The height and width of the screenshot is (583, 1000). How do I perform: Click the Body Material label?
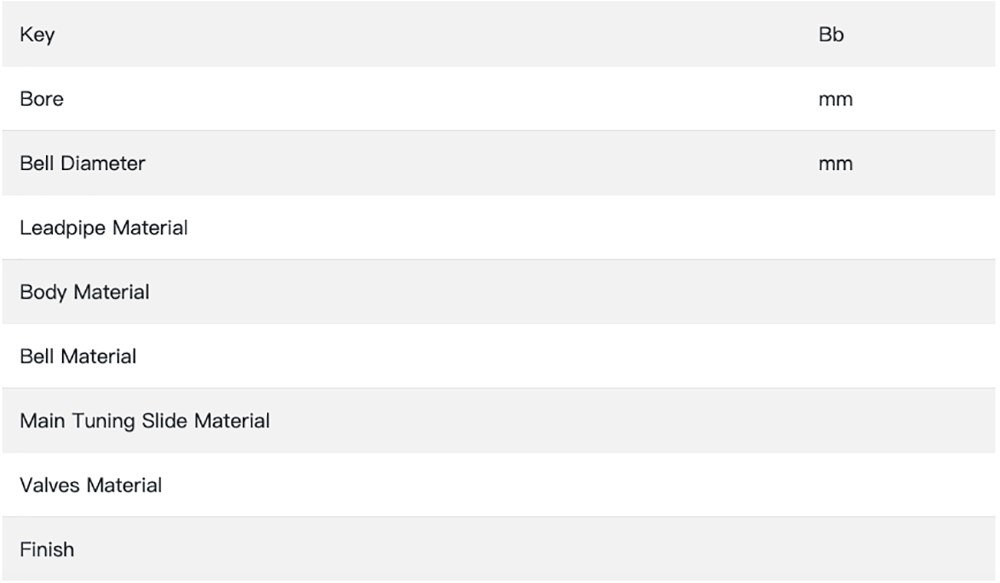(x=84, y=292)
